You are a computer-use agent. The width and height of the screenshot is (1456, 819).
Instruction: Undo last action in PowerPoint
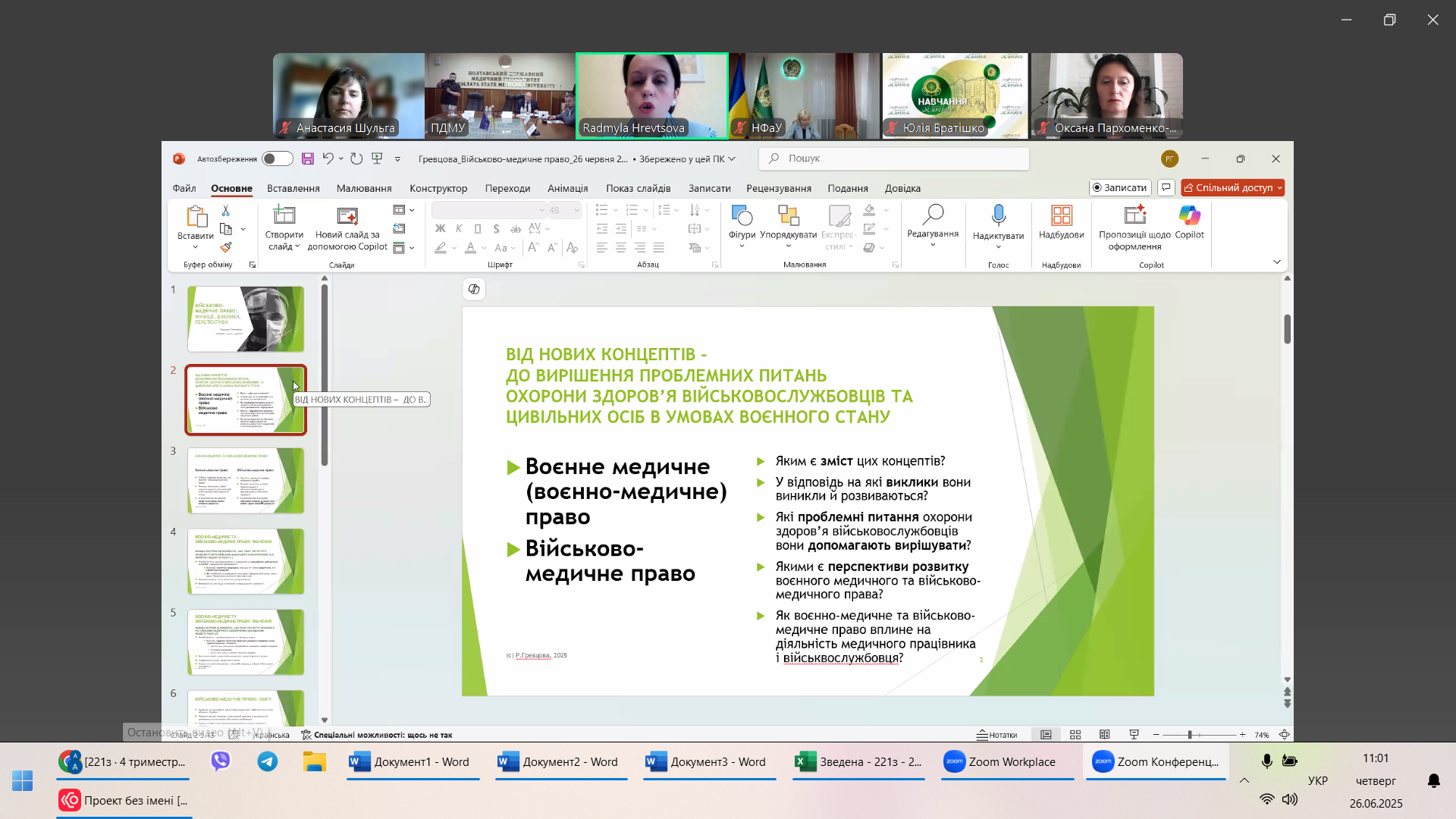pyautogui.click(x=328, y=158)
